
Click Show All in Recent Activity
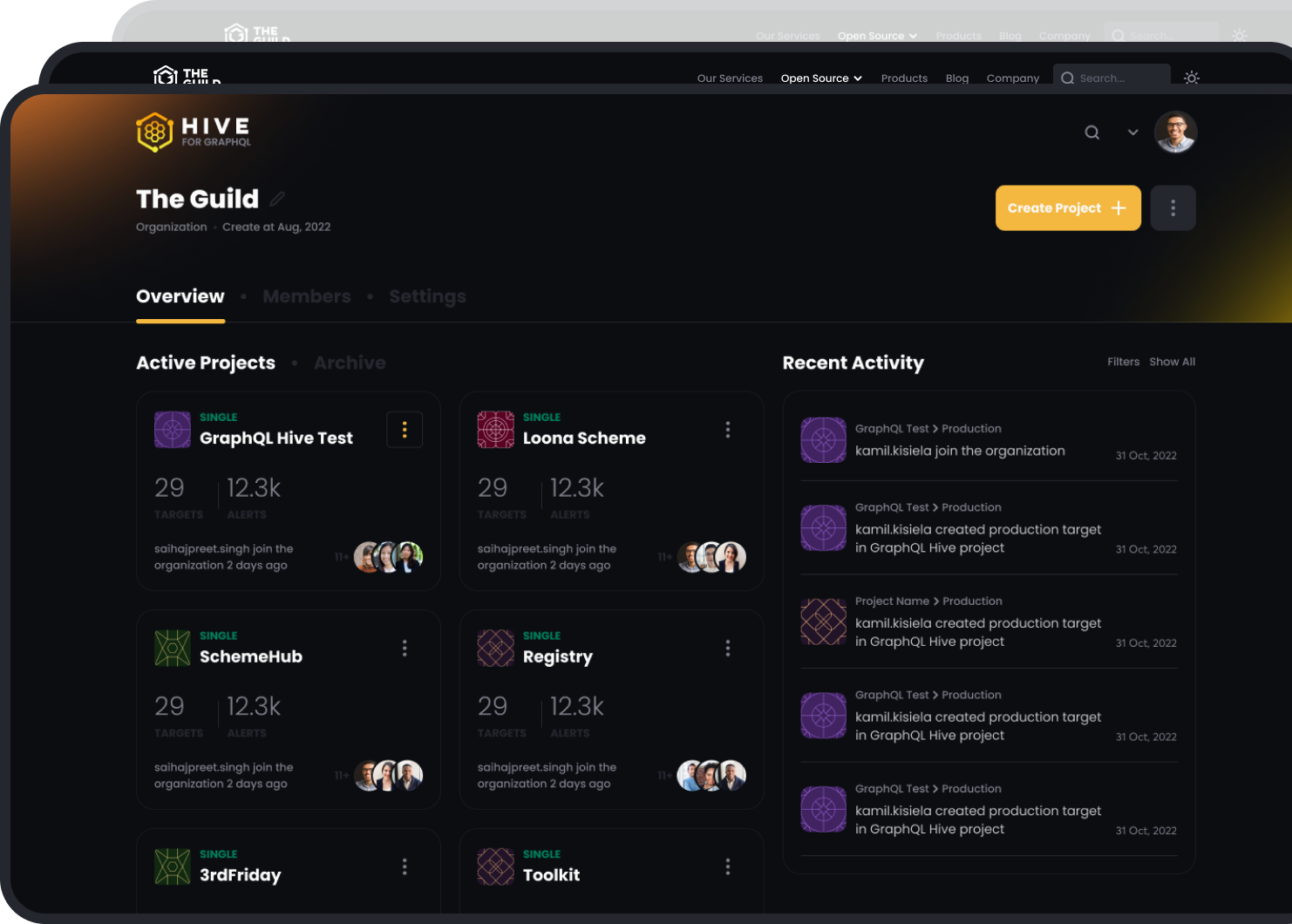(1173, 362)
